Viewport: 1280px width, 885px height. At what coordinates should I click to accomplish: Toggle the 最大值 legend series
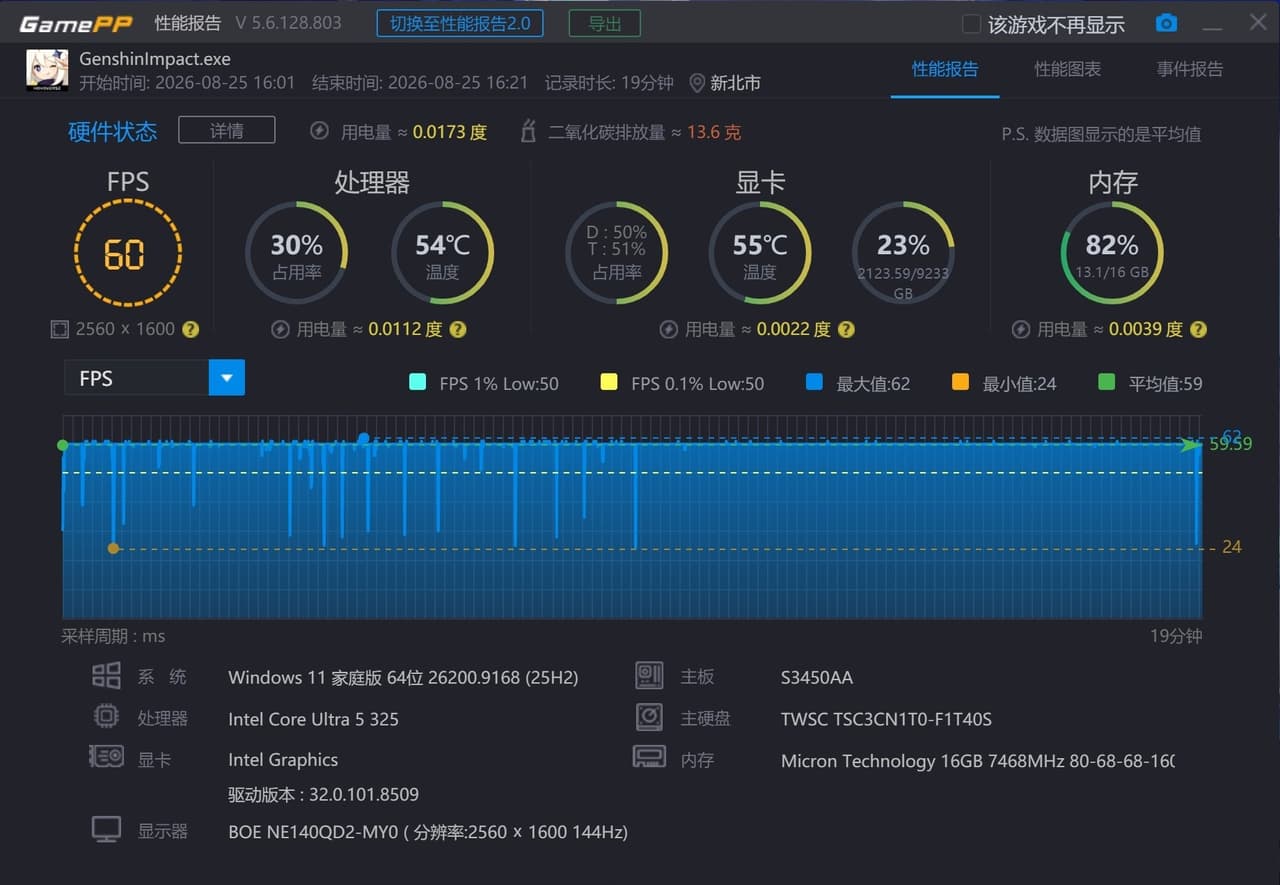pyautogui.click(x=858, y=383)
